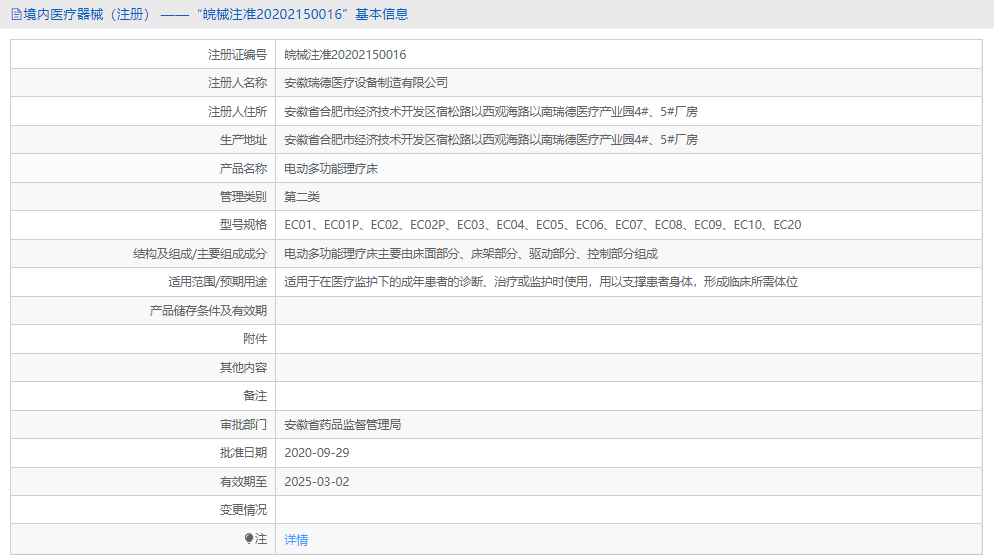
Task: Click the 生产地址 label
Action: click(243, 140)
